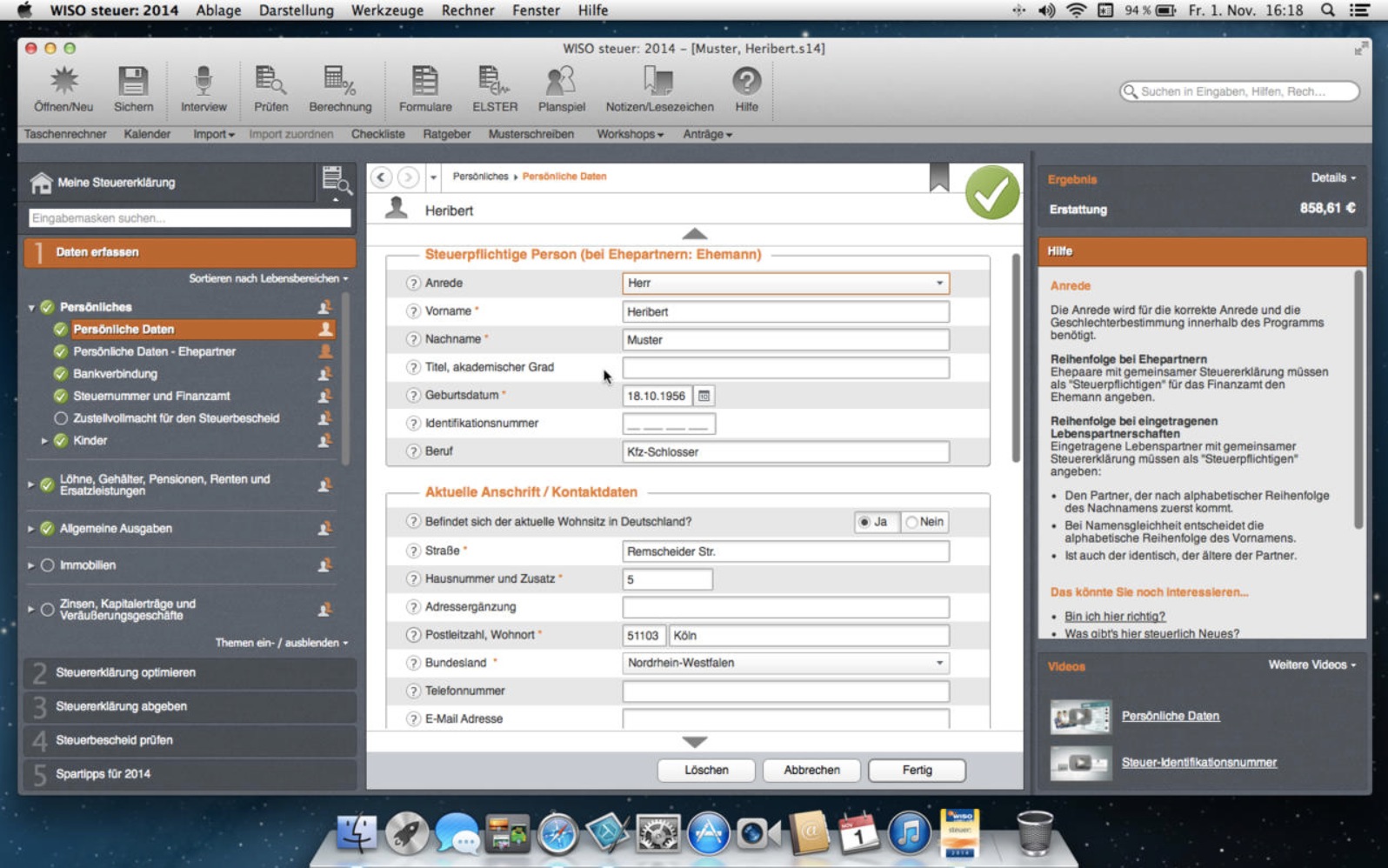Click the bookmark icon above the form
Screen dimensions: 1388x868
[x=939, y=177]
